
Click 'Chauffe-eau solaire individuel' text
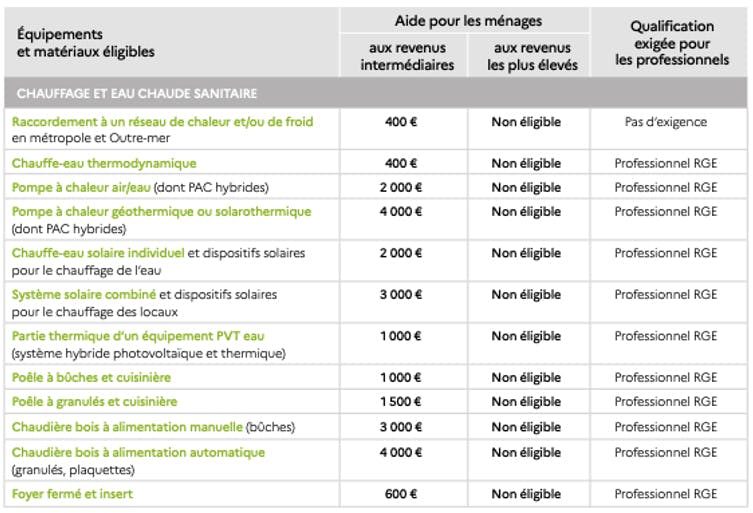coord(98,253)
